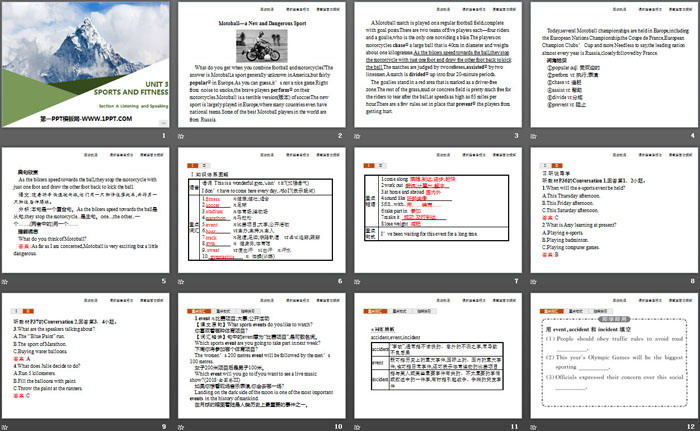The image size is (700, 431).
Task: Click the slide number label '5'
Action: click(x=164, y=281)
